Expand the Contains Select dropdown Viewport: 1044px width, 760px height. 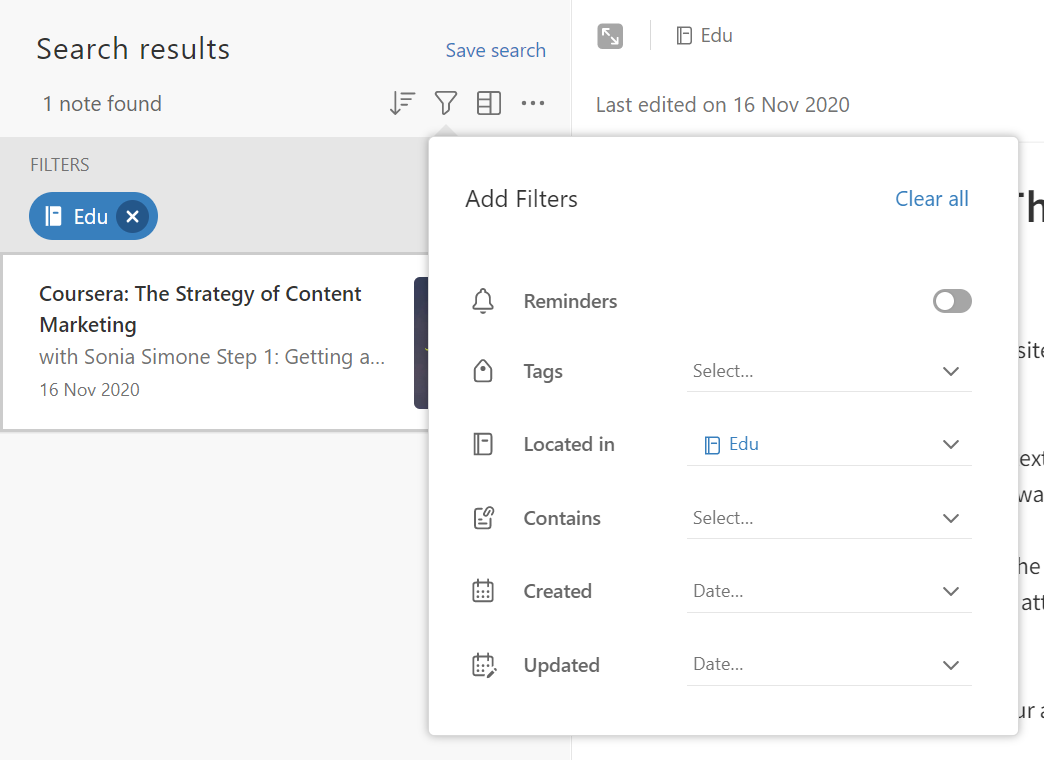click(x=829, y=518)
